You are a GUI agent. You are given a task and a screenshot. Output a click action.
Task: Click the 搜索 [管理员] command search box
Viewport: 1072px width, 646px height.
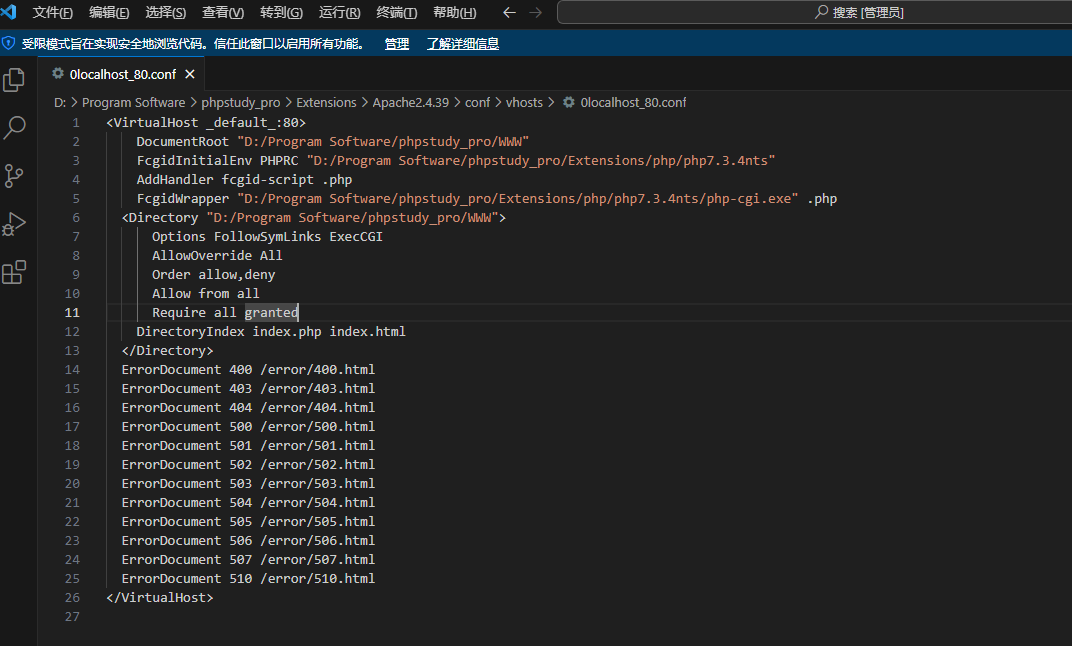814,12
